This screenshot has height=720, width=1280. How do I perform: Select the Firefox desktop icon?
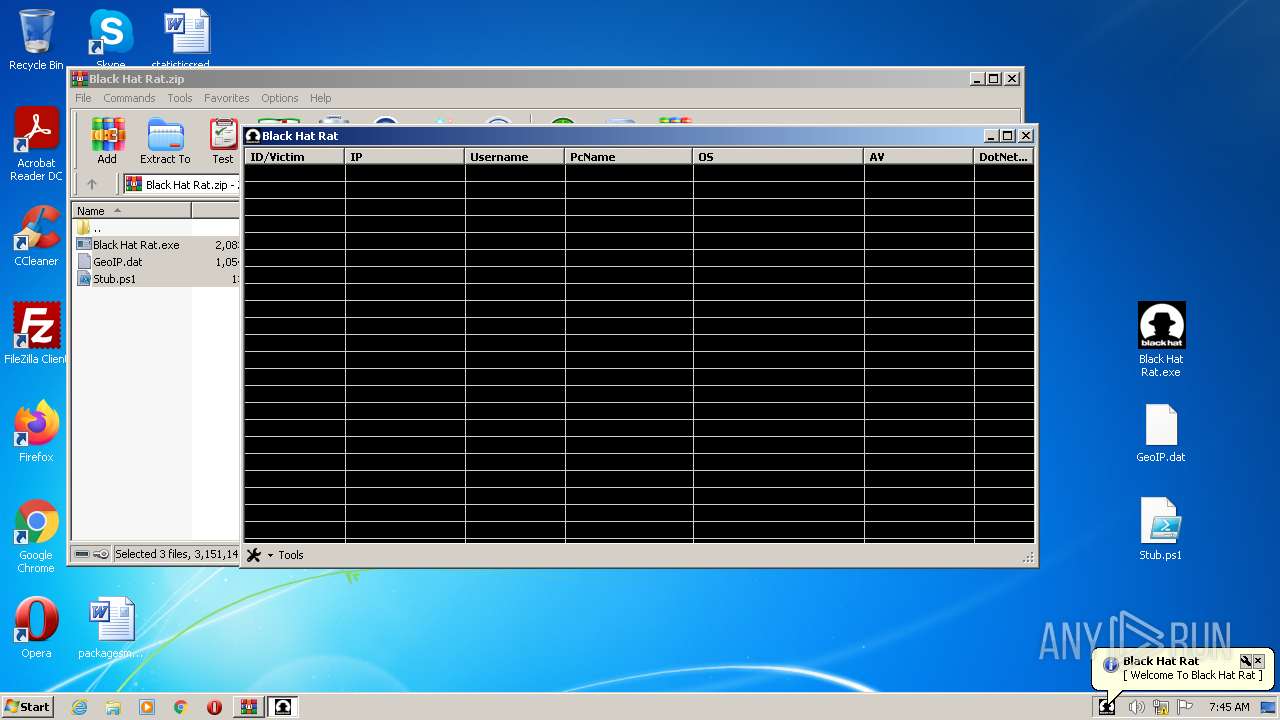click(x=36, y=432)
